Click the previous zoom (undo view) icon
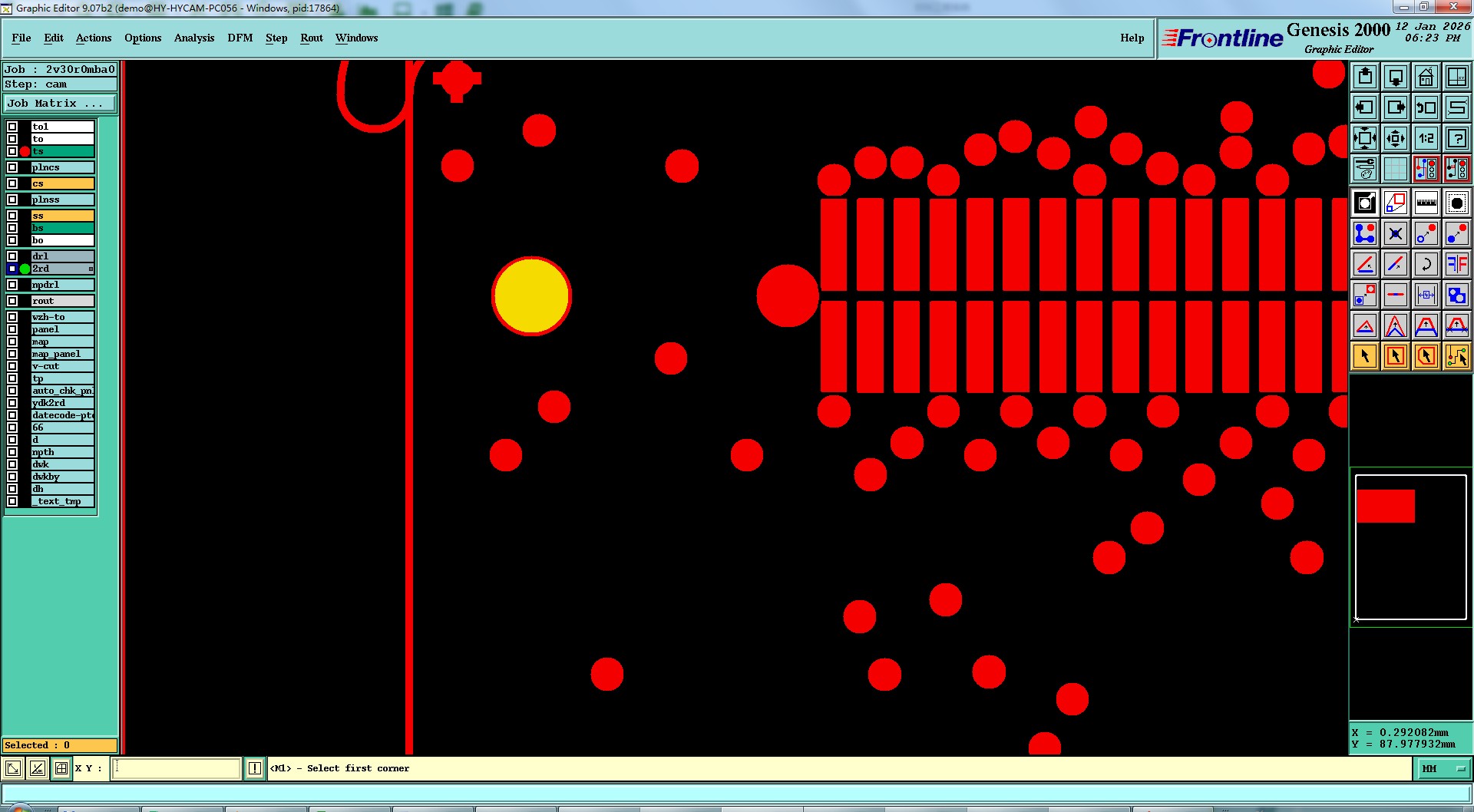The image size is (1474, 812). click(x=1426, y=107)
